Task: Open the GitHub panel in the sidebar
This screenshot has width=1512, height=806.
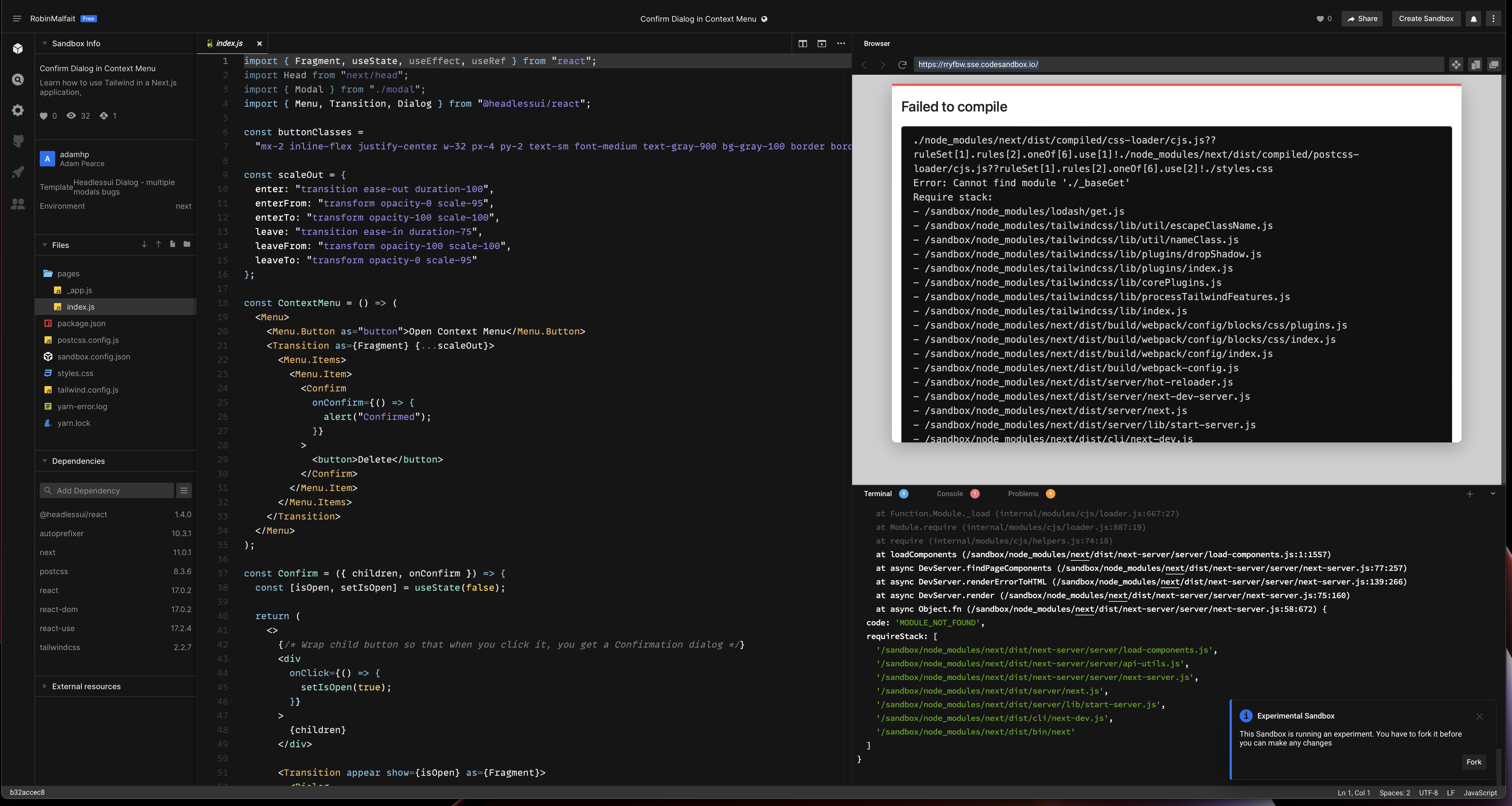Action: coord(18,141)
